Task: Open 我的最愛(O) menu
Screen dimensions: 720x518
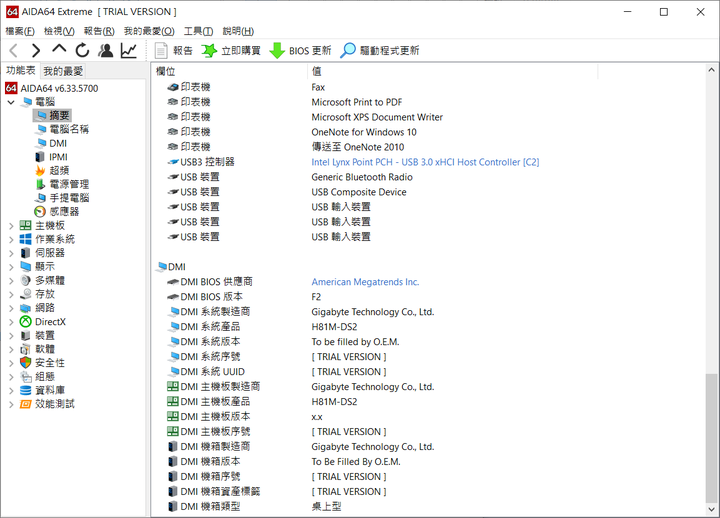Action: click(149, 31)
